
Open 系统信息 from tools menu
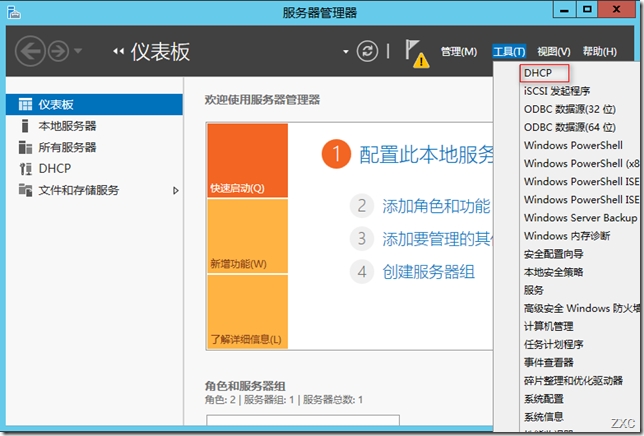tap(543, 417)
